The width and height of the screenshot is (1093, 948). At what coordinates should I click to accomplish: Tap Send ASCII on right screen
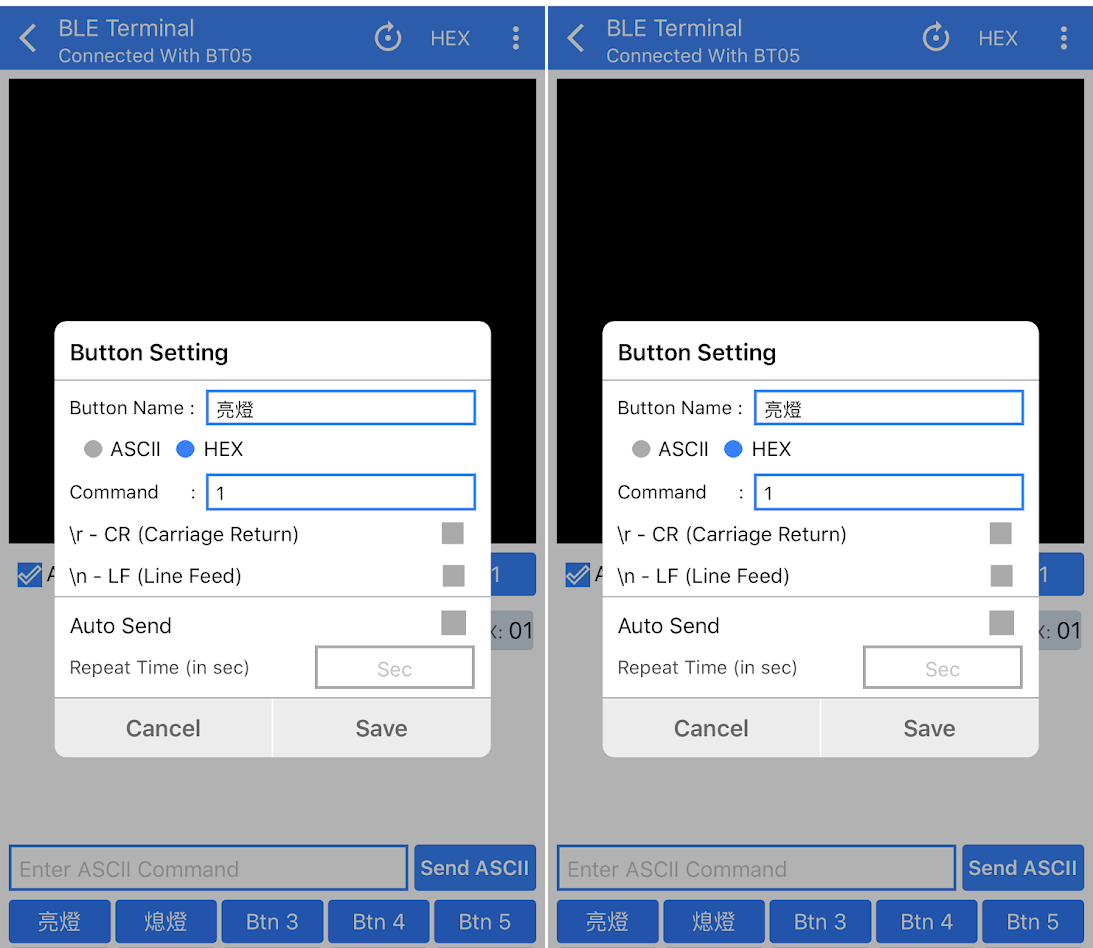click(x=1023, y=868)
